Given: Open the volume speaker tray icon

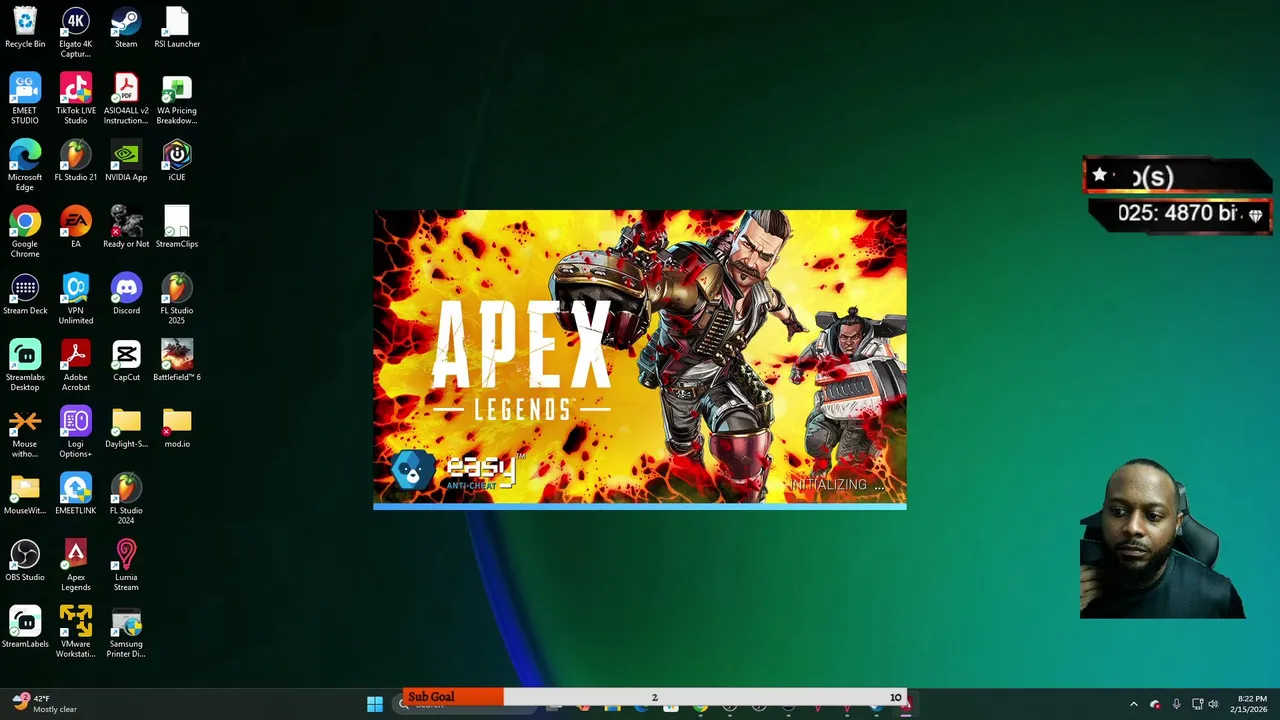Looking at the screenshot, I should coord(1213,704).
